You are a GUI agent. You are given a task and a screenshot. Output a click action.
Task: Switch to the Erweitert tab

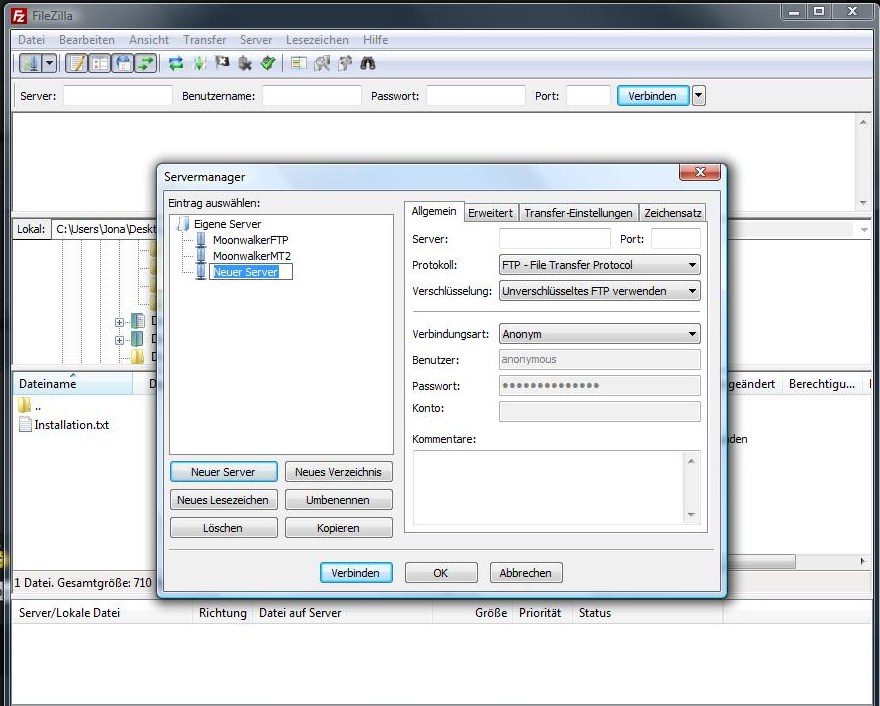pos(491,213)
